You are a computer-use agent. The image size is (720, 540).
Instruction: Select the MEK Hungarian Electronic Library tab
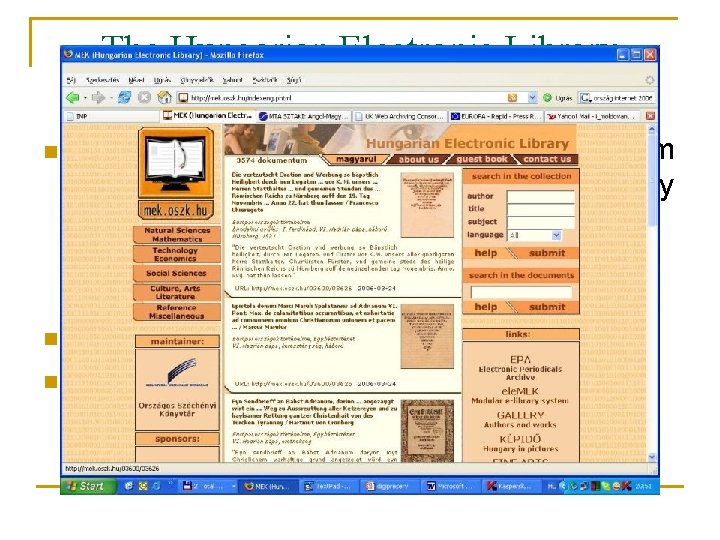coord(208,116)
